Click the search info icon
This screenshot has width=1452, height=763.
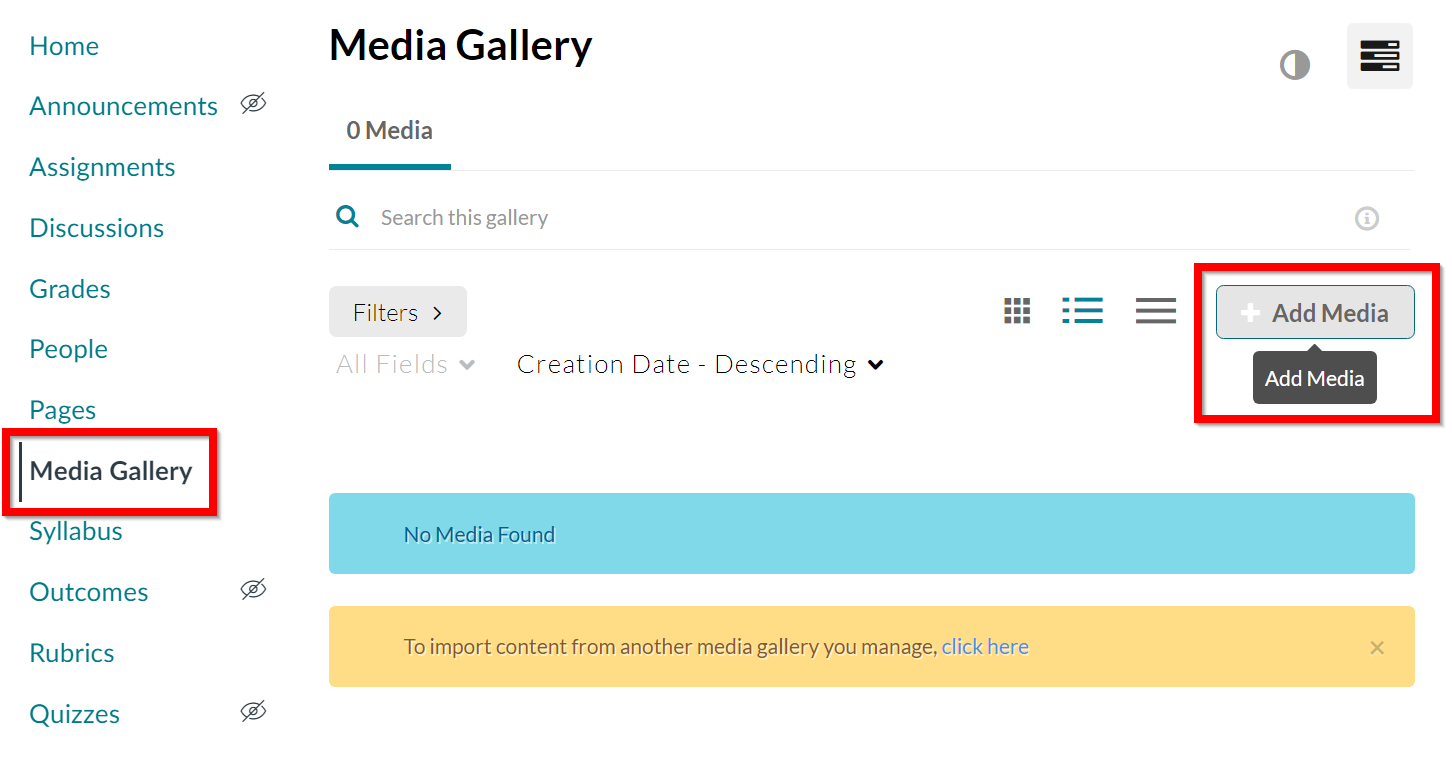pos(1366,218)
